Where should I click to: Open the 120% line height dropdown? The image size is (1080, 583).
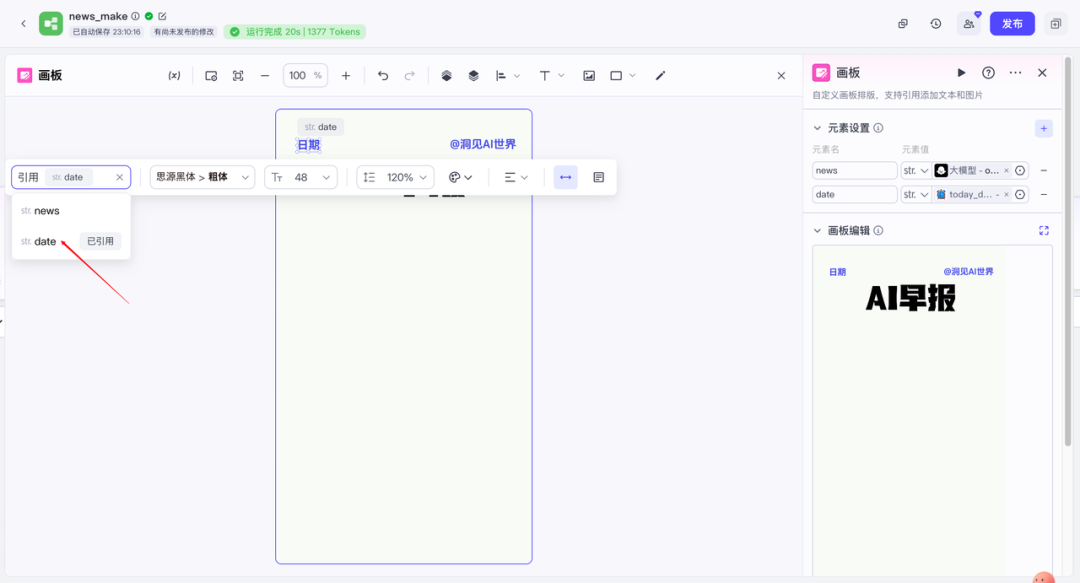click(x=395, y=177)
